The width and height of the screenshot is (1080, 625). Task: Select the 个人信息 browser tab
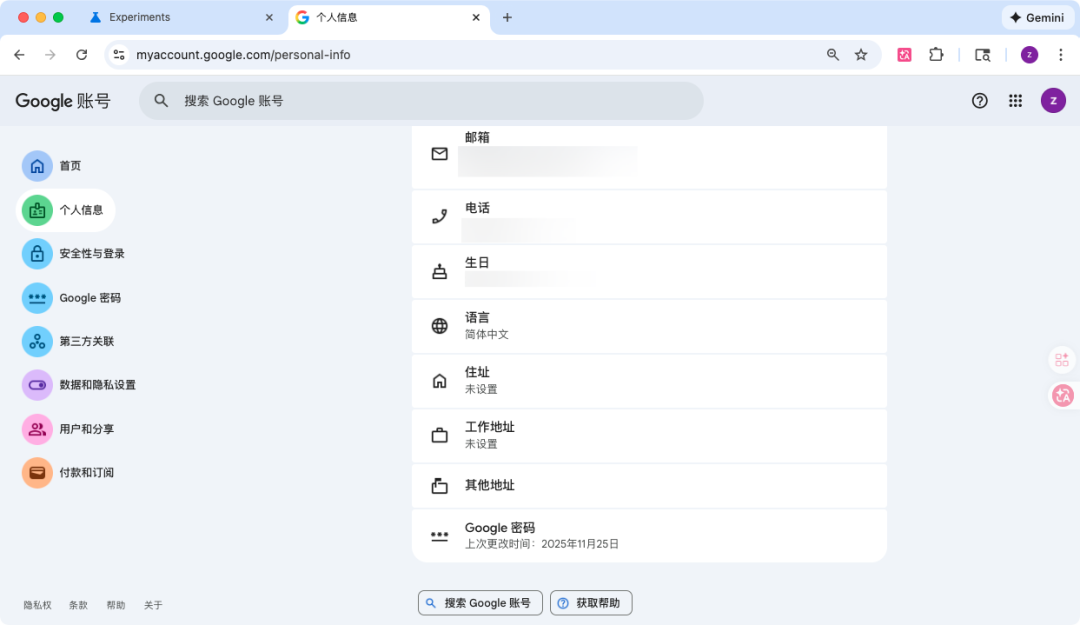click(388, 17)
